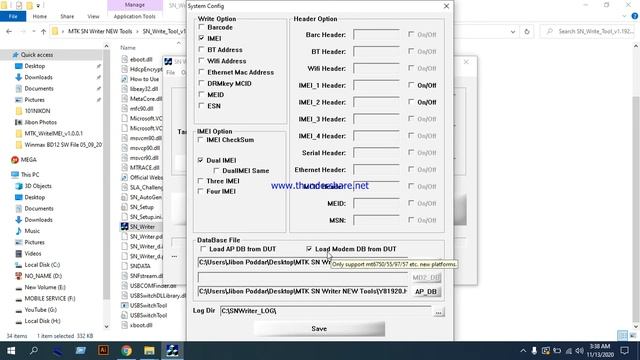640x360 pixels.
Task: Switch to SN Writer taskbar icon
Action: [172, 351]
